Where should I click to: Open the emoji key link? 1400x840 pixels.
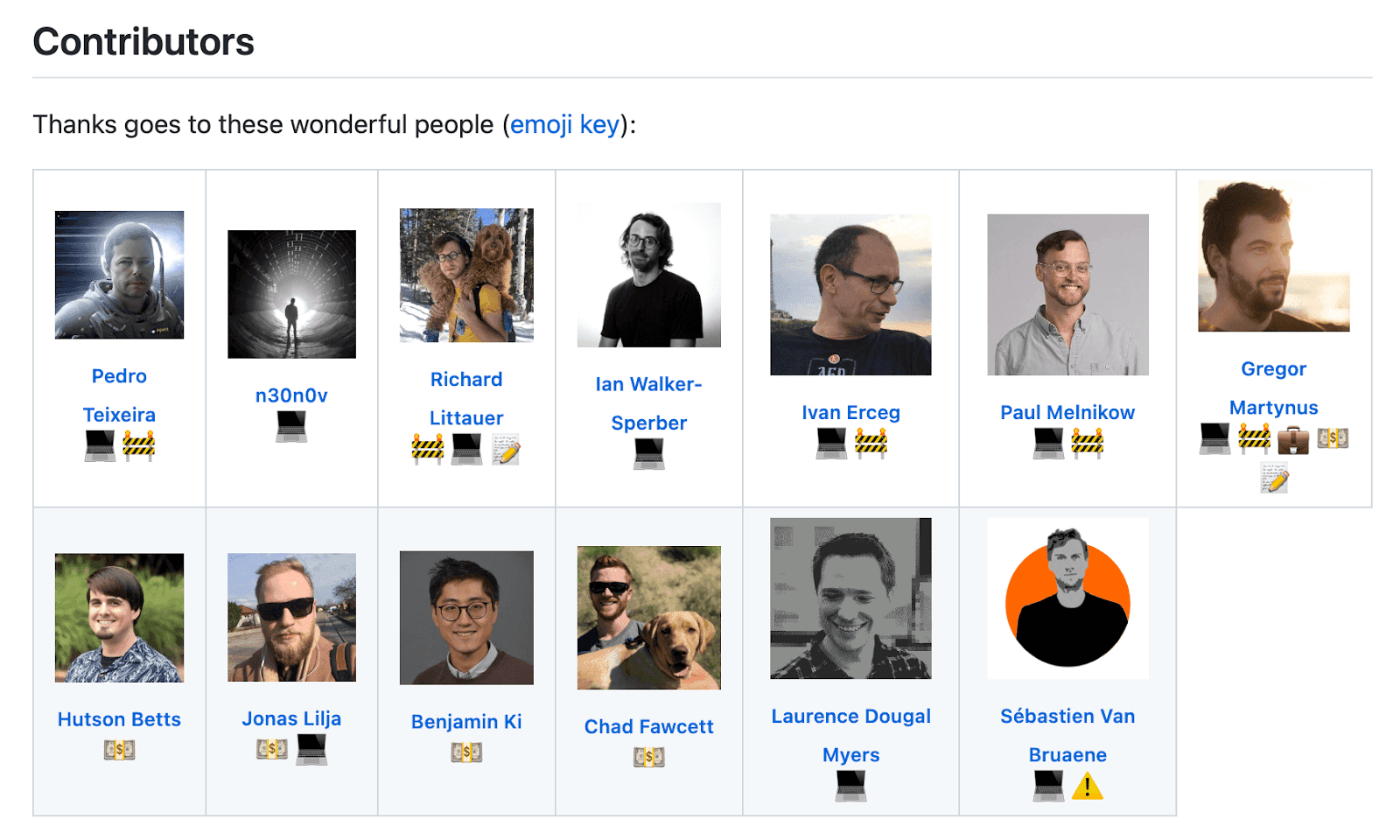click(564, 124)
